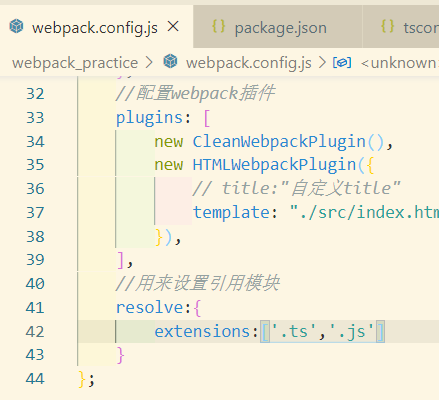The width and height of the screenshot is (439, 400).
Task: Click the word plugins on line 33
Action: tap(149, 118)
